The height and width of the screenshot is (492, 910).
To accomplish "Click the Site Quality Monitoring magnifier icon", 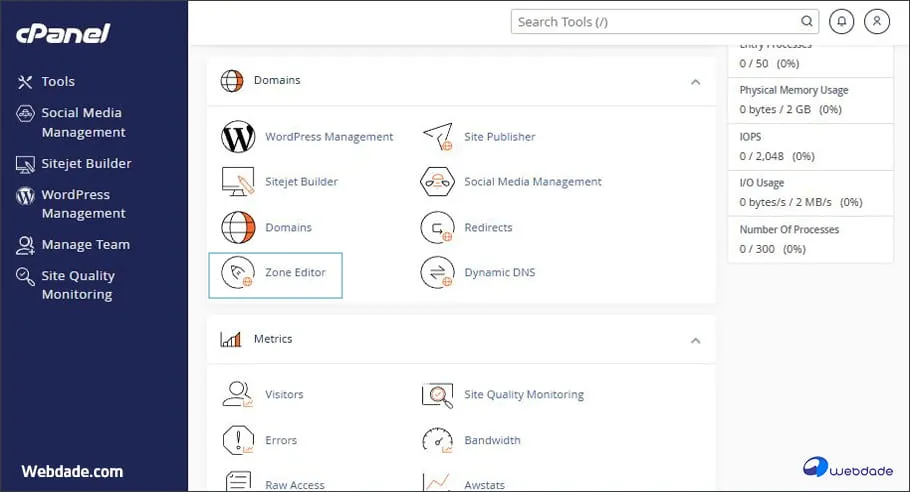I will point(437,395).
